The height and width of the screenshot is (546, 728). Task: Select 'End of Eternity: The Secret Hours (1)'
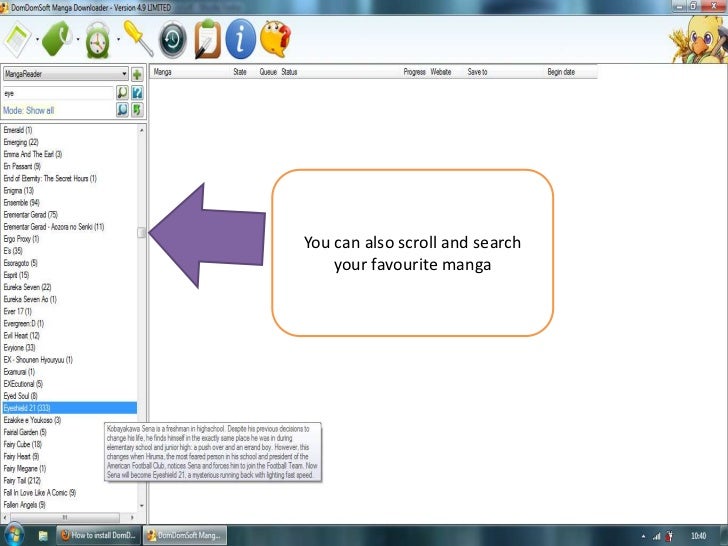50,178
